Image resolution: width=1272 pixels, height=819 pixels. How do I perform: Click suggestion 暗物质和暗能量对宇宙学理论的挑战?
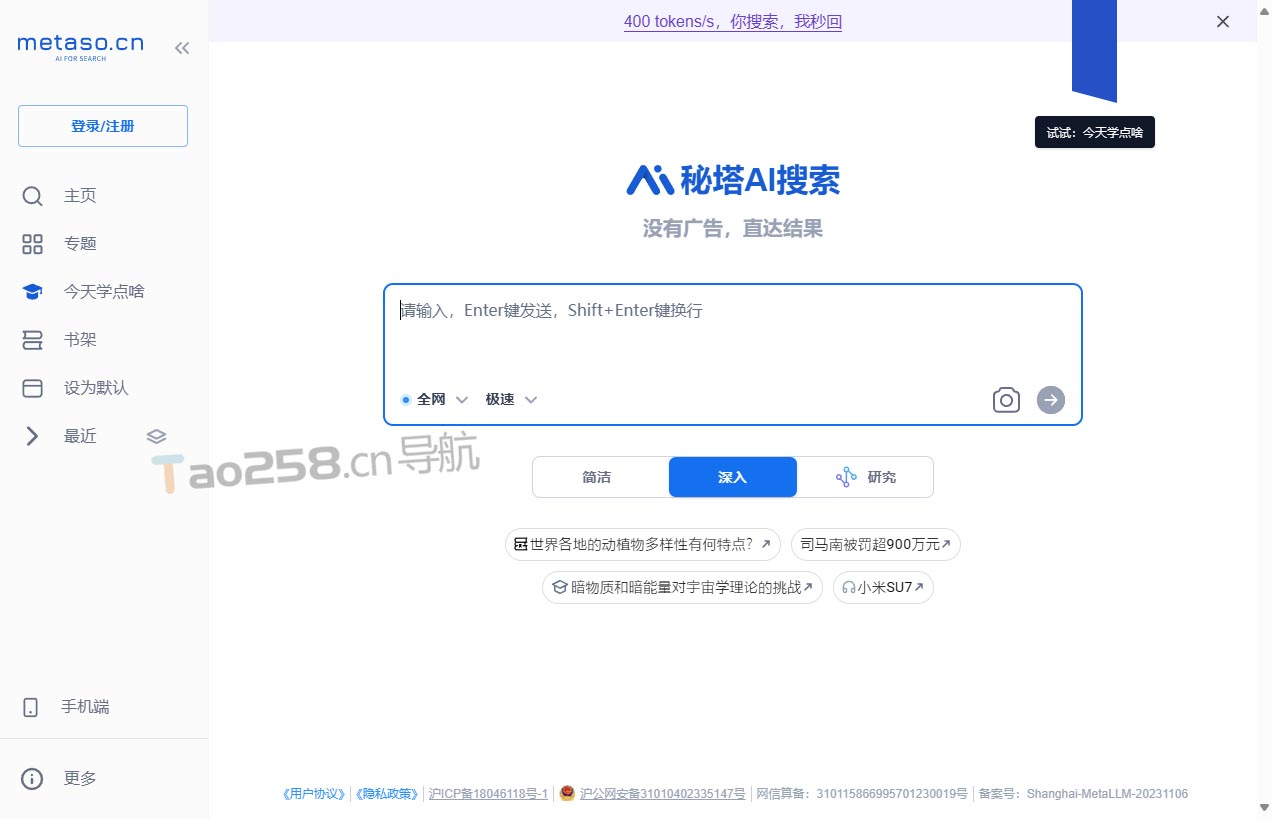683,587
